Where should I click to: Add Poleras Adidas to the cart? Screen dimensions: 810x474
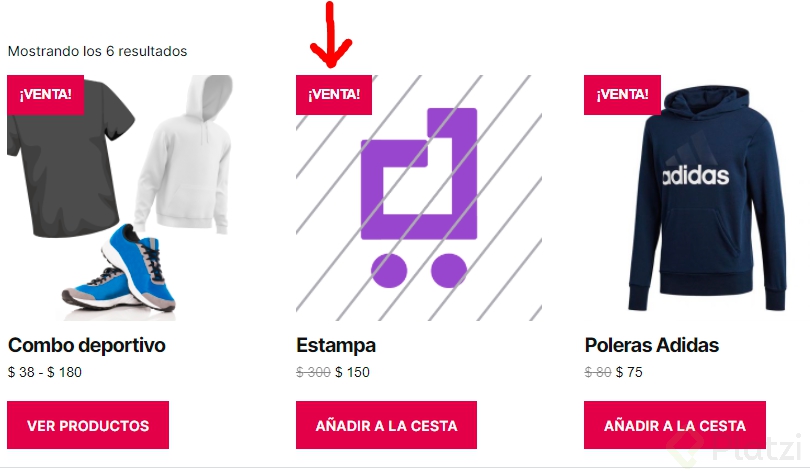tap(675, 425)
